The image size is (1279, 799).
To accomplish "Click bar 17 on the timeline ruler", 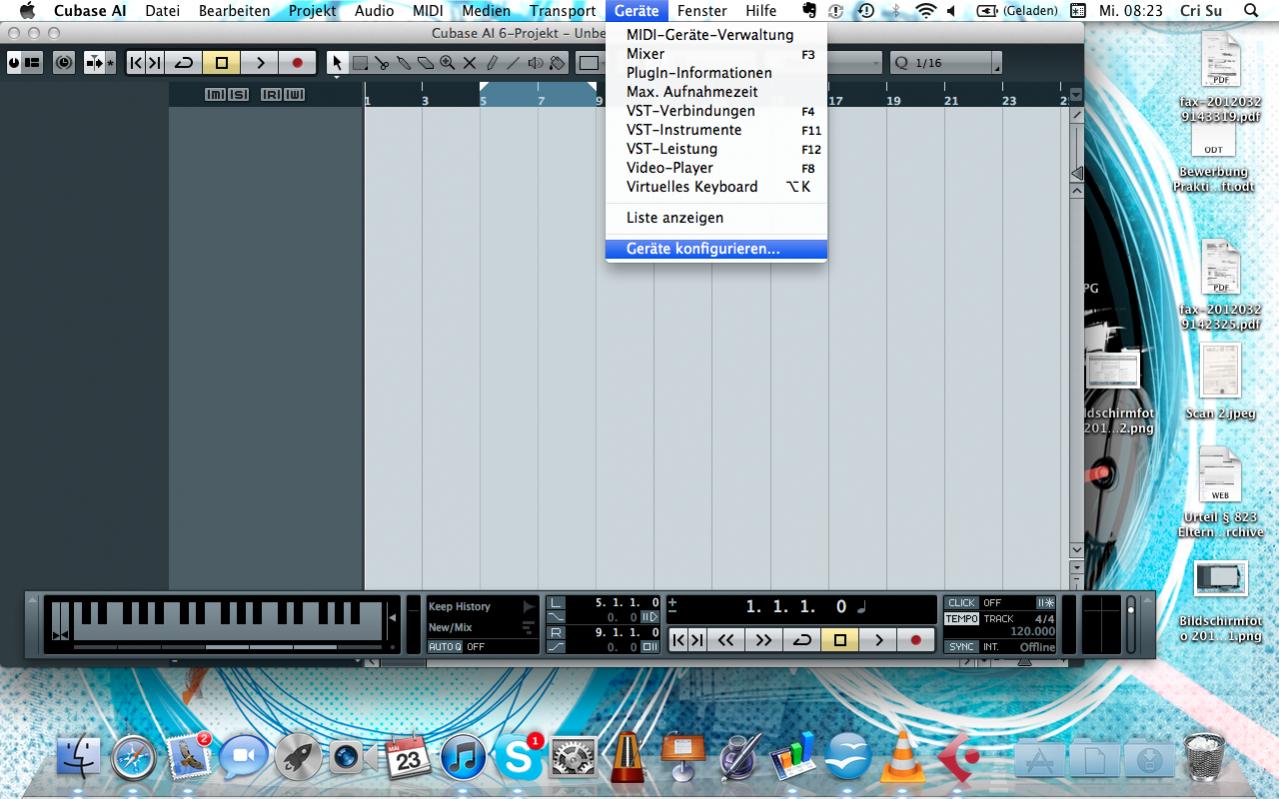I will point(835,100).
